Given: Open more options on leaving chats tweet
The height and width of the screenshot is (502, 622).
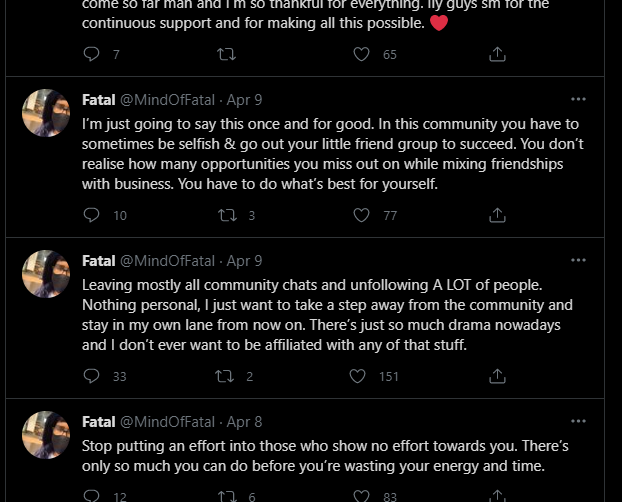Looking at the screenshot, I should click(x=578, y=260).
